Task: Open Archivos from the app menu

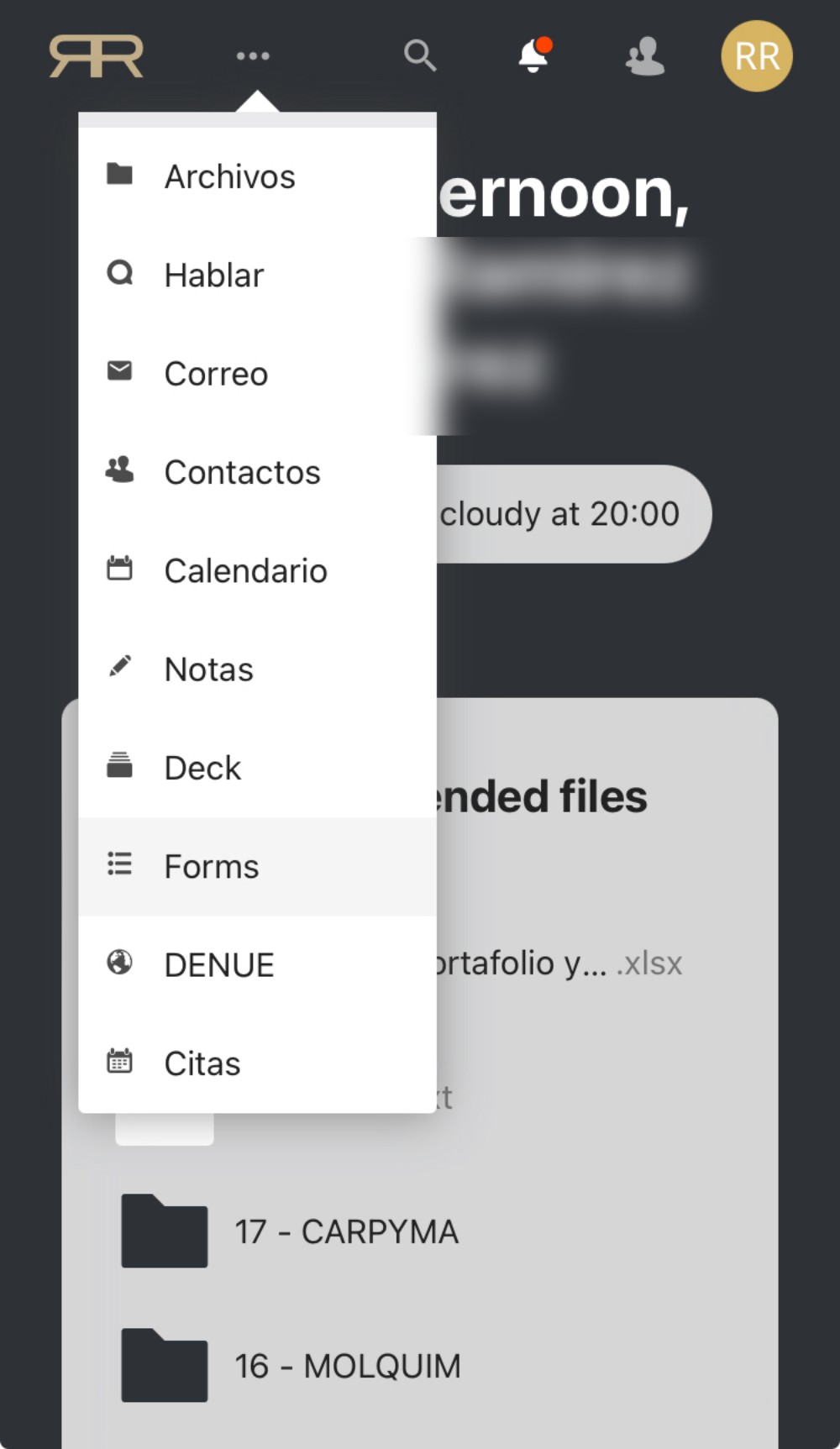Action: (x=229, y=176)
